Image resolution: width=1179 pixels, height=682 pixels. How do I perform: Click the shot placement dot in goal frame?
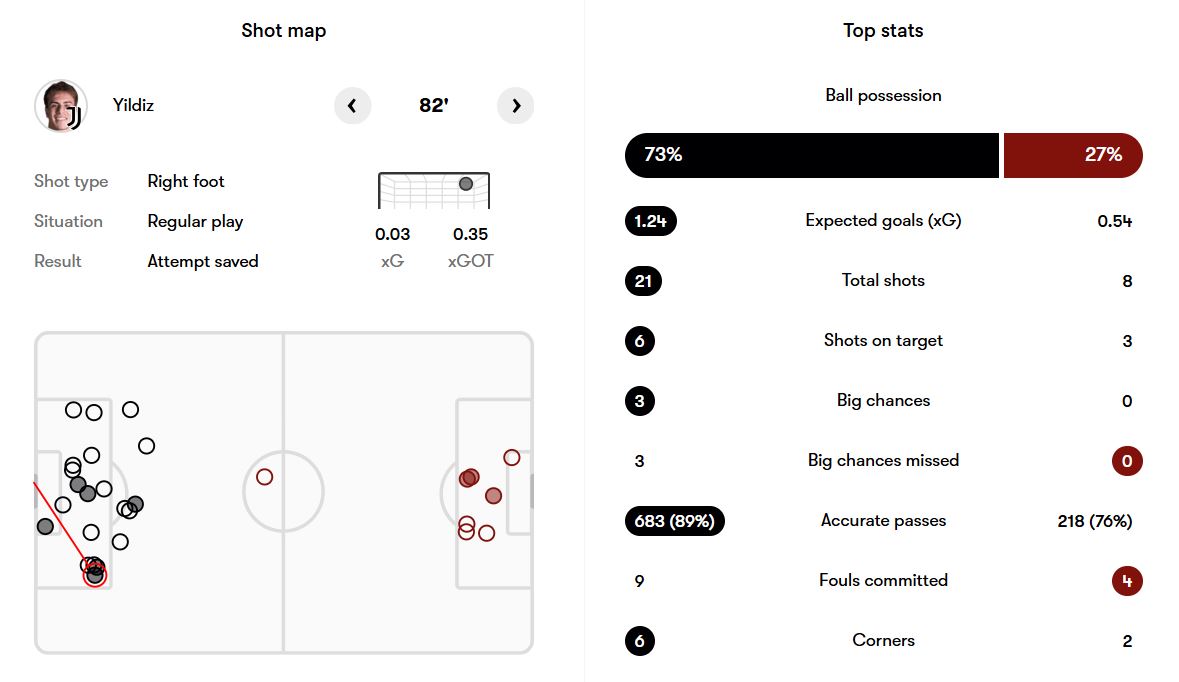466,184
